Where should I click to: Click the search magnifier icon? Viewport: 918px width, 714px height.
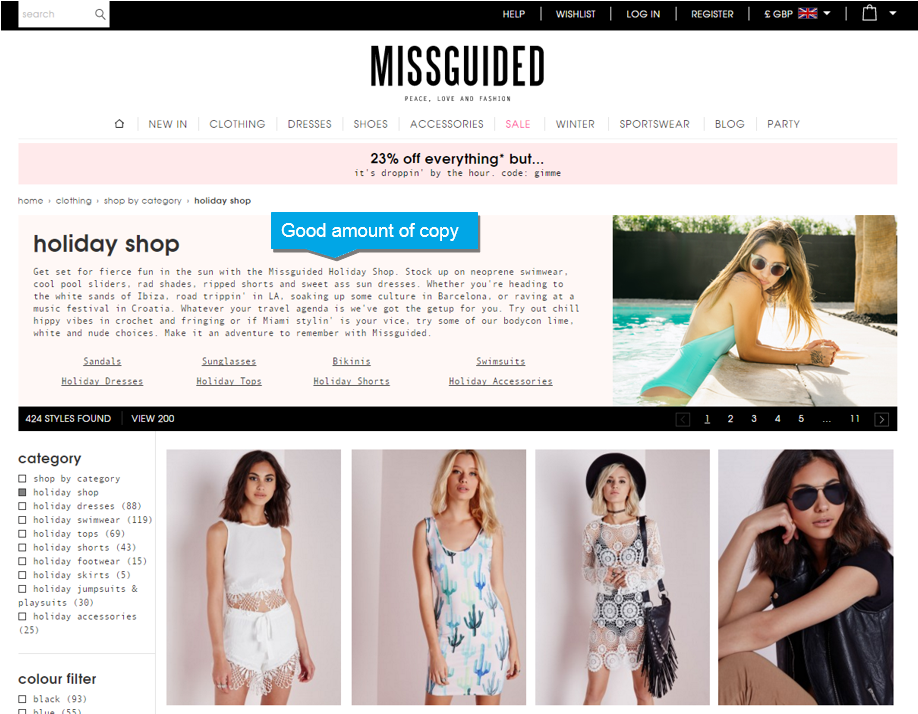pyautogui.click(x=100, y=14)
